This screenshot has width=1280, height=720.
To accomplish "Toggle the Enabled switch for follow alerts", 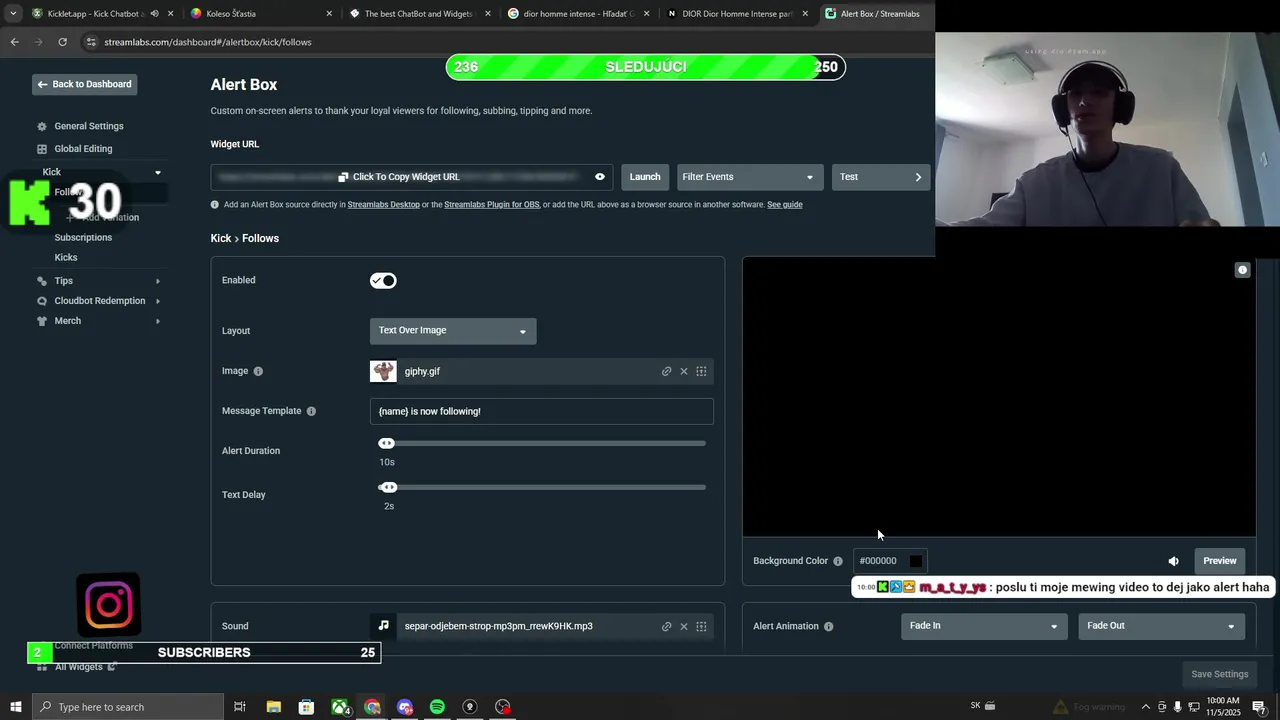I will pos(383,281).
